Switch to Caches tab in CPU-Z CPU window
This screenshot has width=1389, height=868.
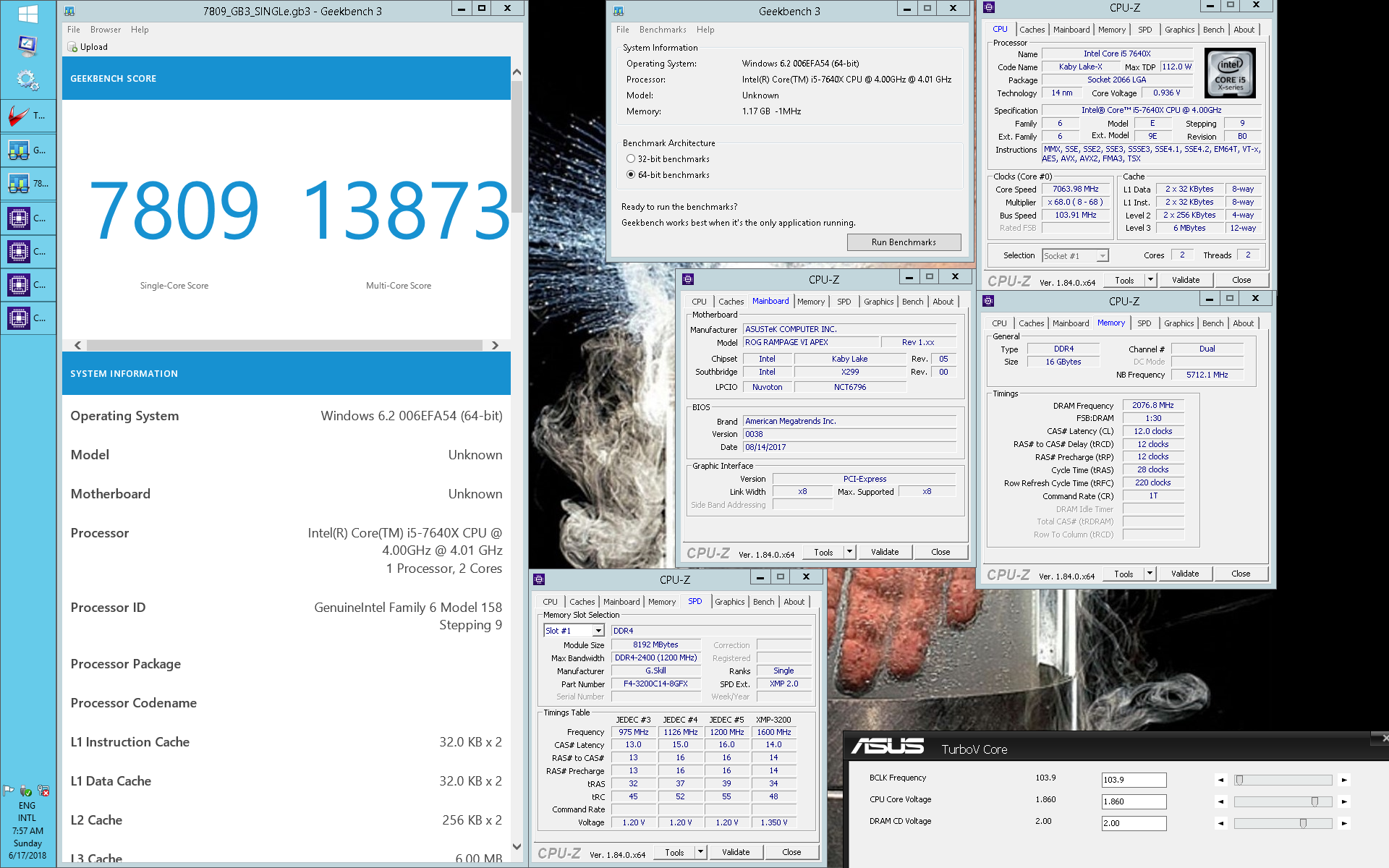point(1032,30)
